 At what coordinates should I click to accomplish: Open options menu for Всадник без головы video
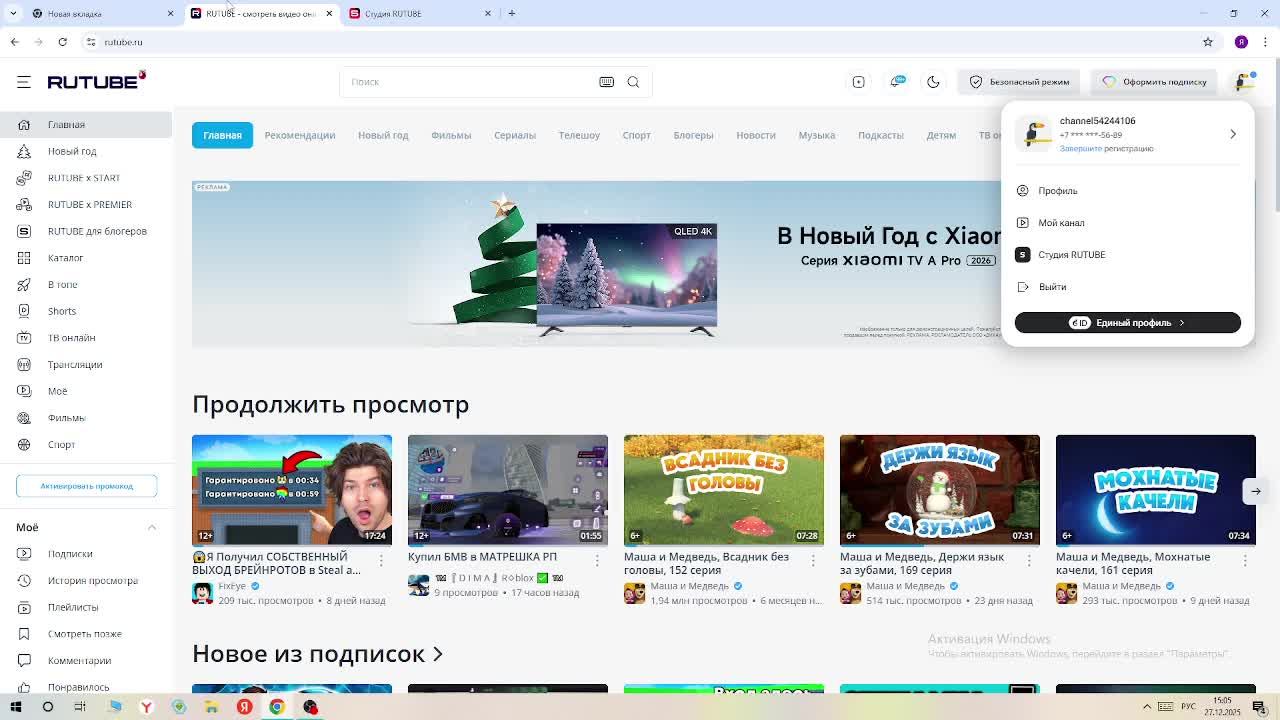coord(813,561)
